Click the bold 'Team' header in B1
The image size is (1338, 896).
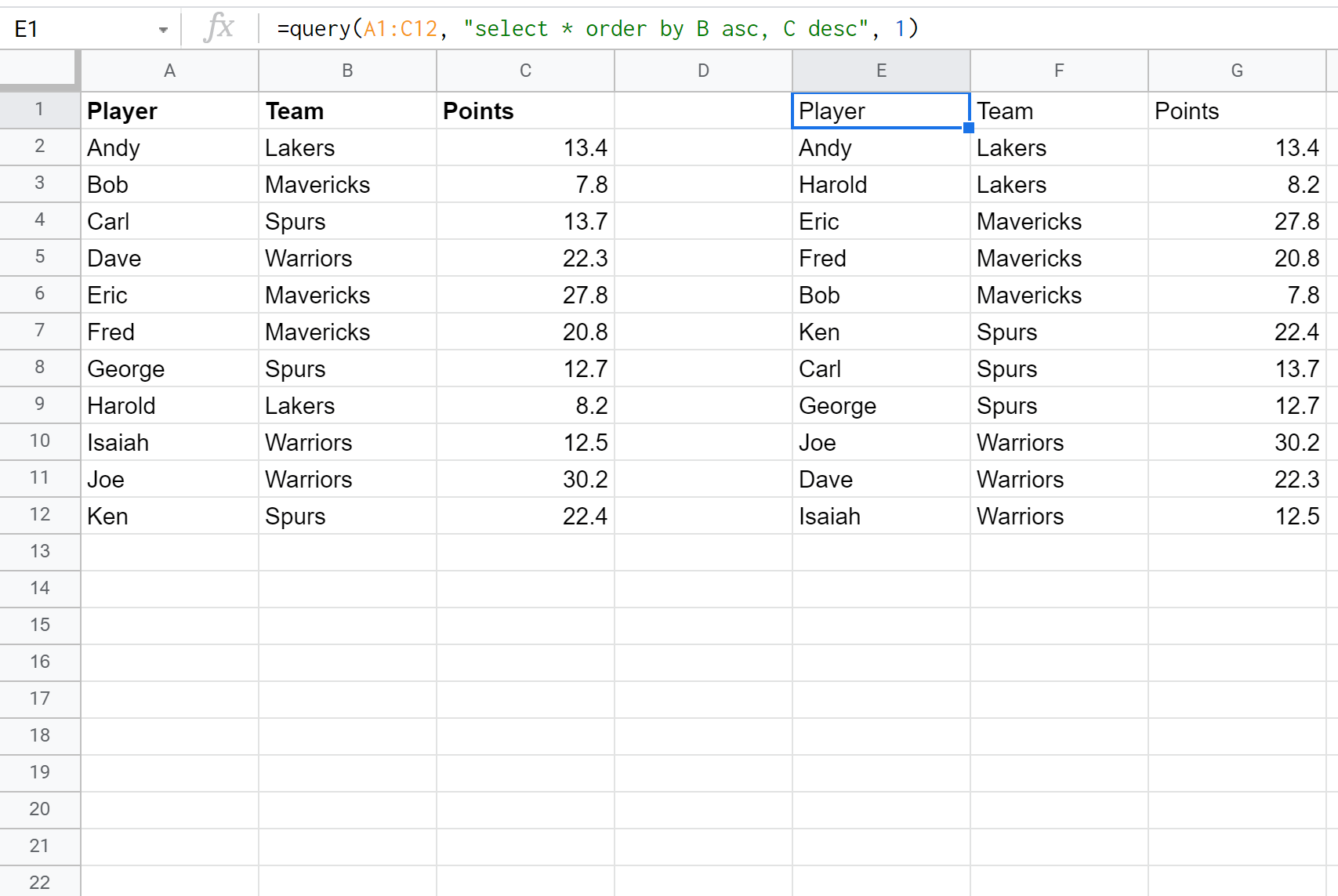point(294,111)
